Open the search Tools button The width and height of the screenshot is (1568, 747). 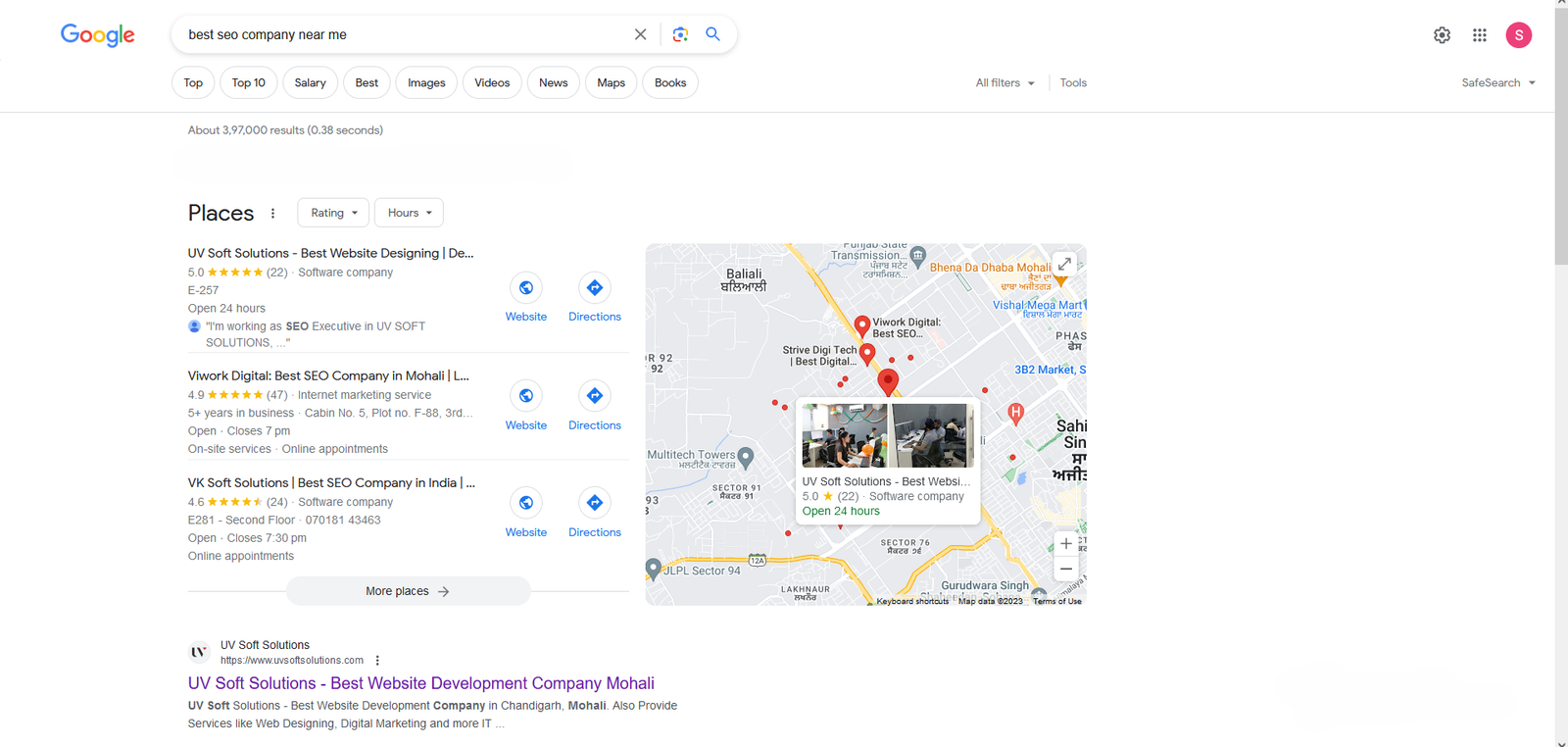coord(1073,83)
